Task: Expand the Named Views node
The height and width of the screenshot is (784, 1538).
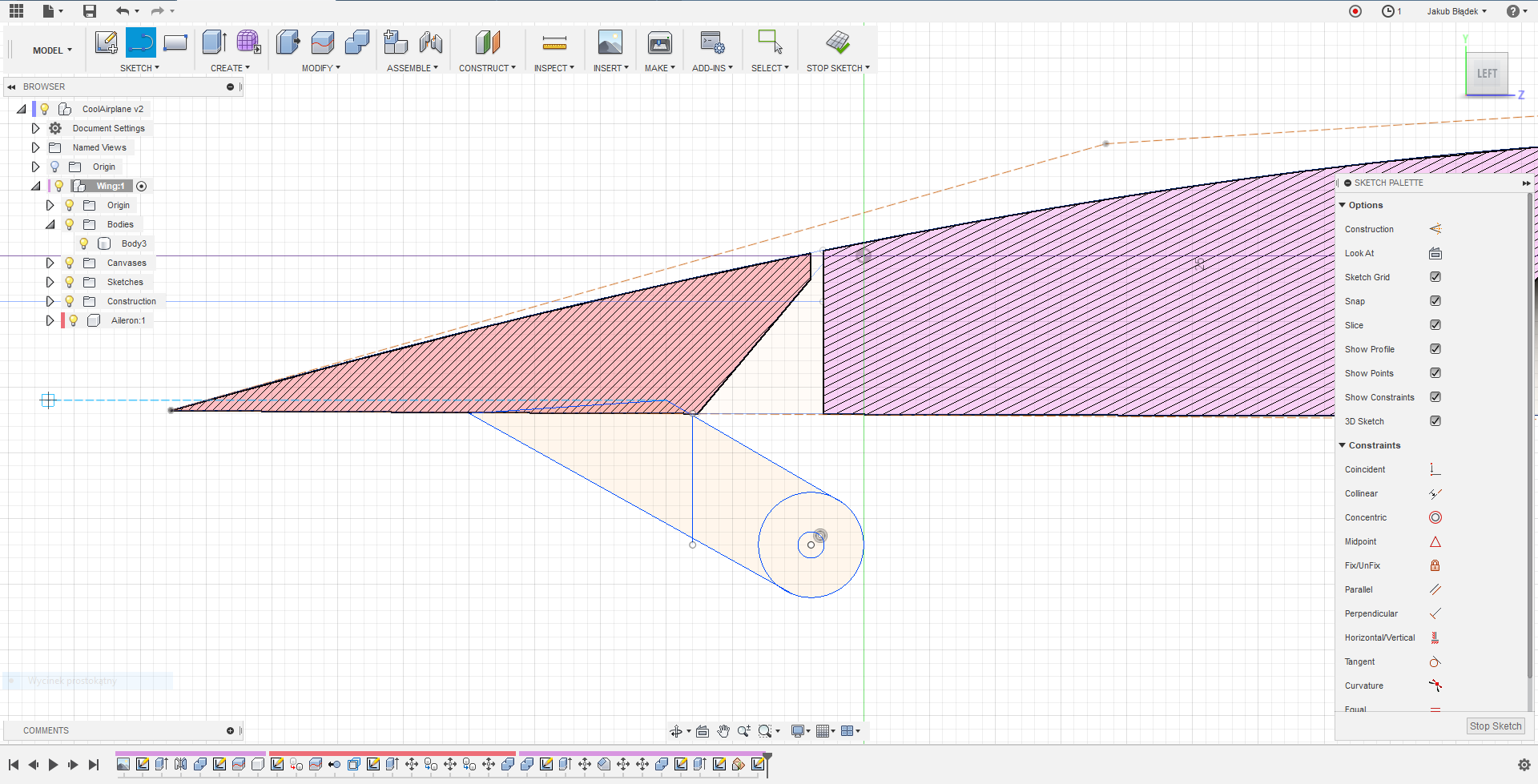Action: click(x=35, y=147)
